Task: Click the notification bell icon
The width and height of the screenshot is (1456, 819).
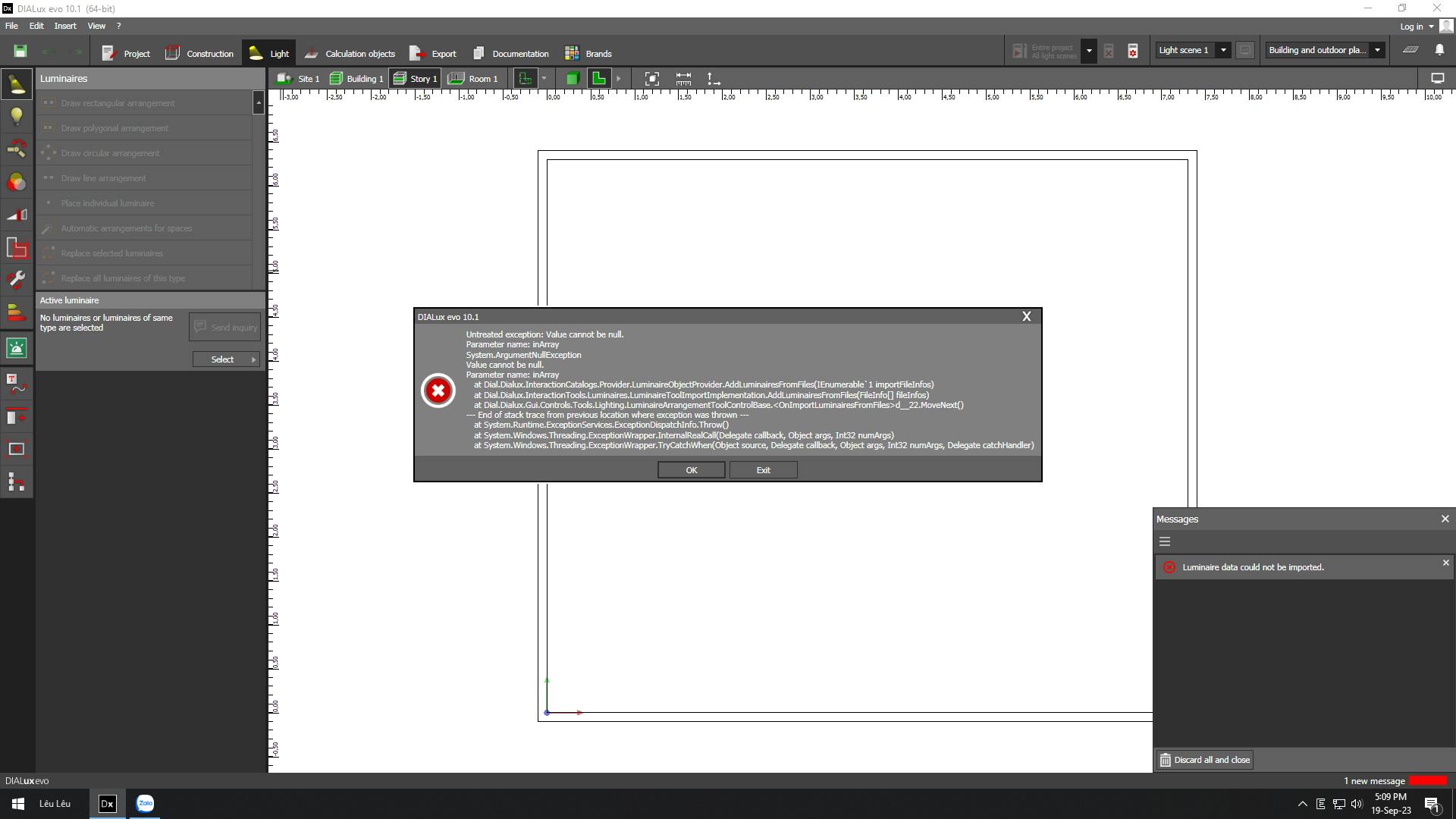Action: pyautogui.click(x=1439, y=50)
